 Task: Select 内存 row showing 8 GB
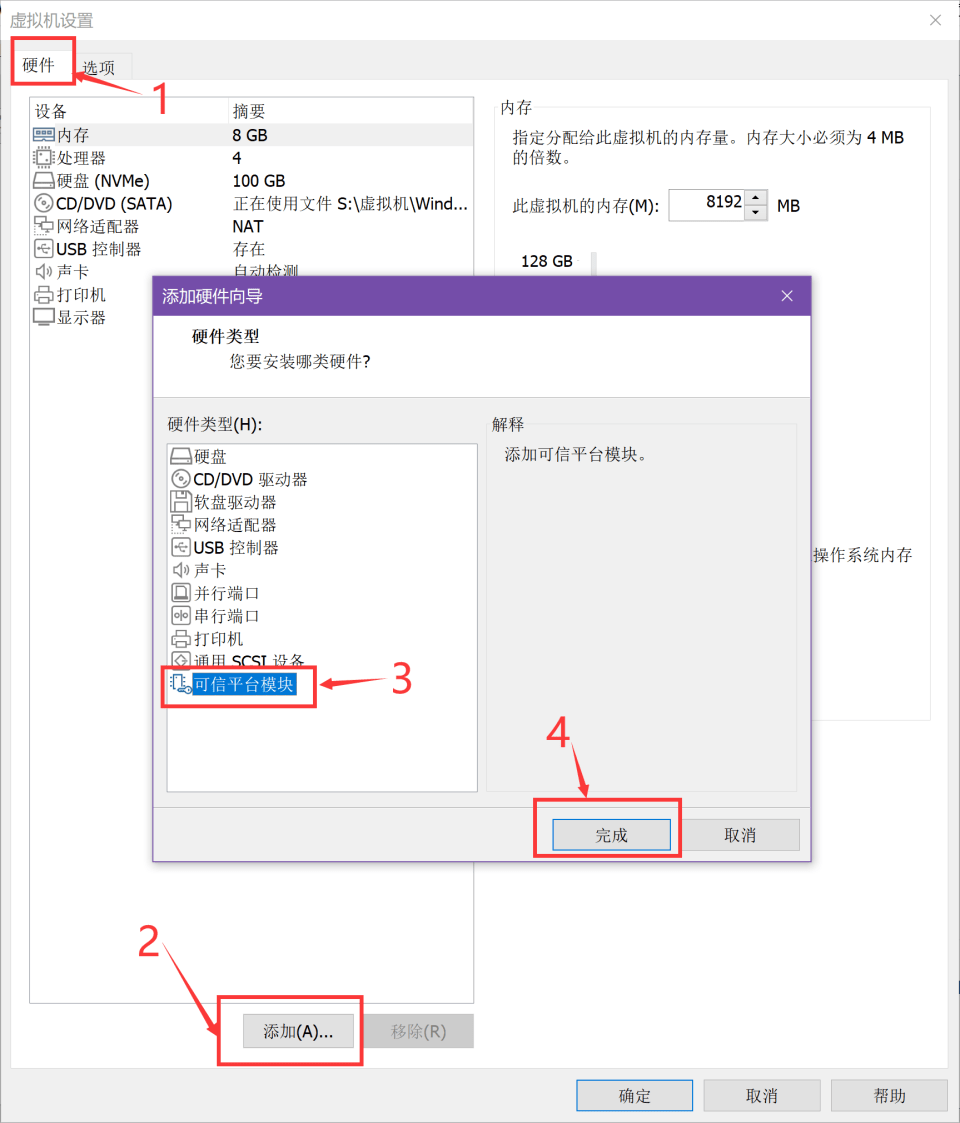coord(251,135)
